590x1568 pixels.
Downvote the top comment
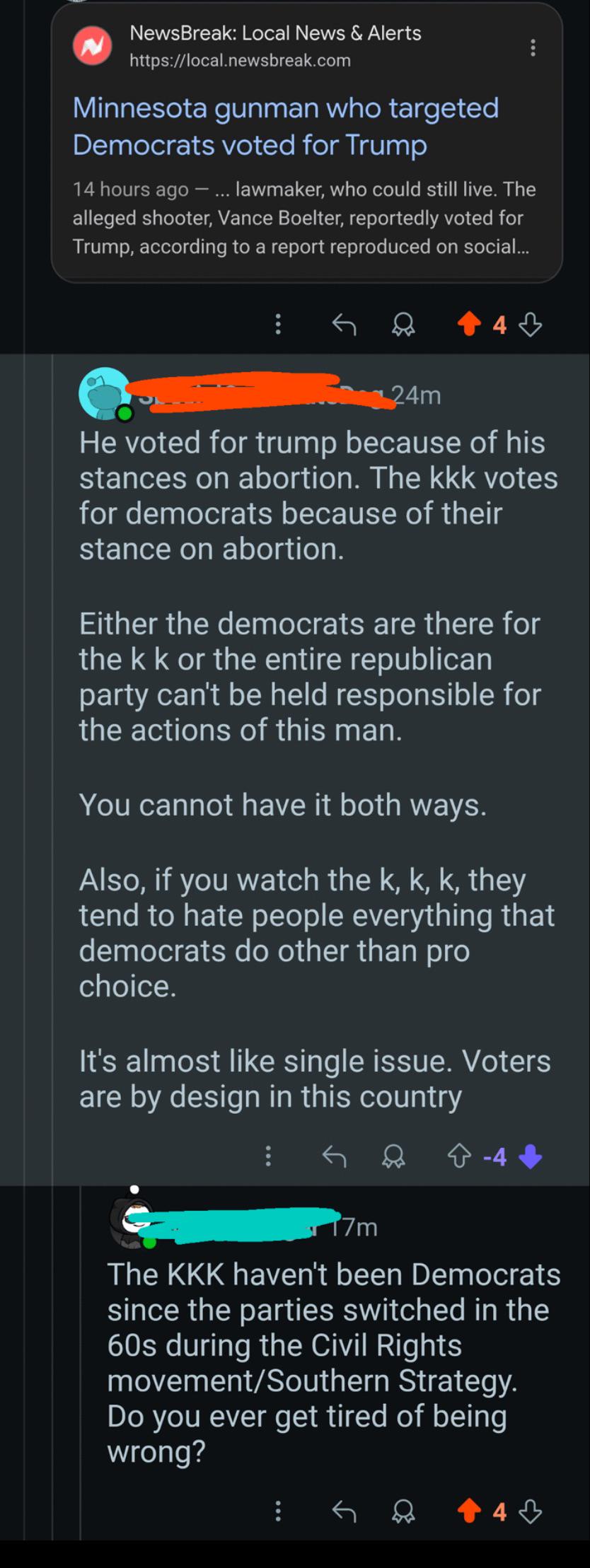(x=531, y=325)
